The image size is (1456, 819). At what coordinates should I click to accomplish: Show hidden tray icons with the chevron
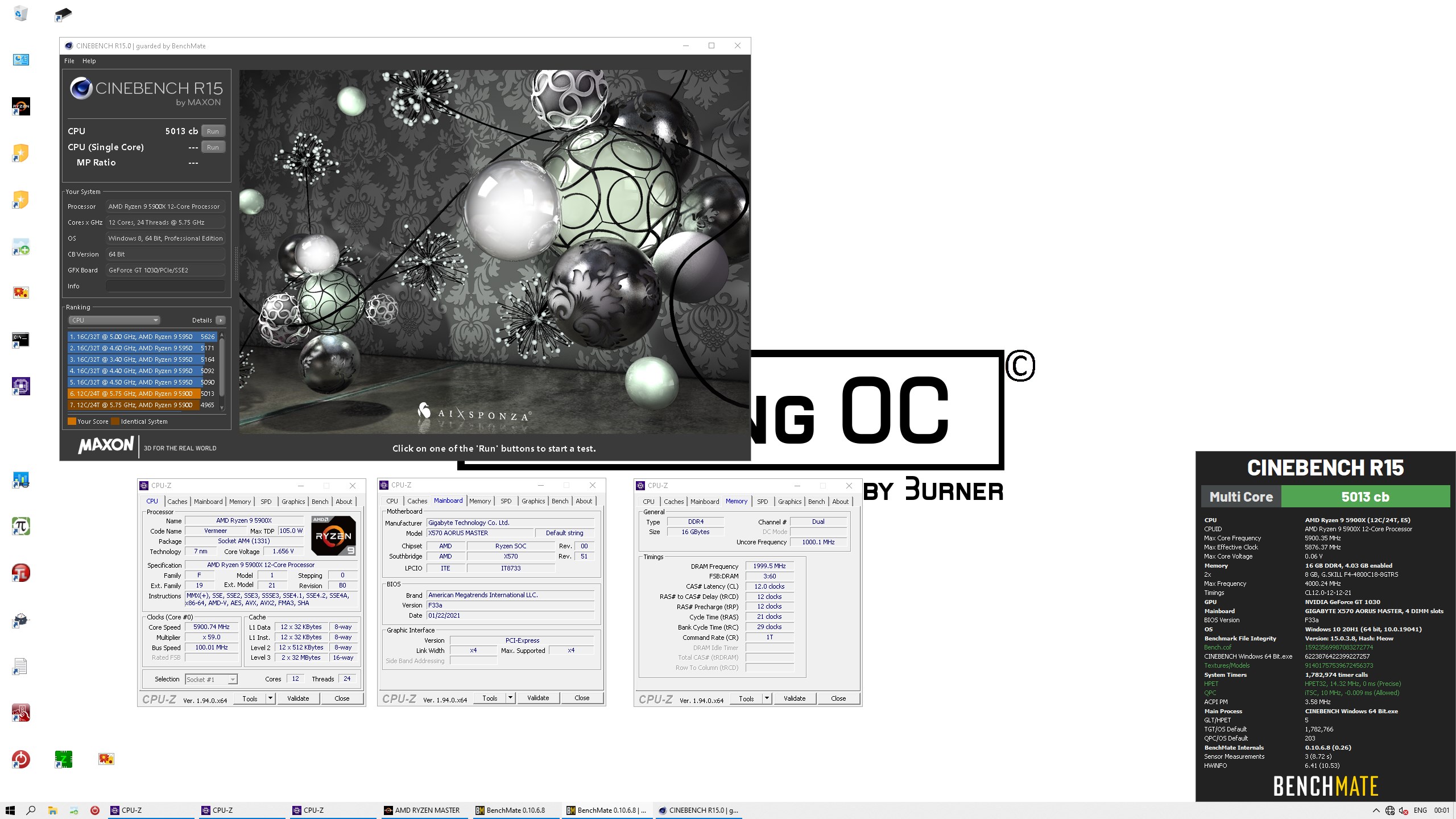click(1376, 810)
